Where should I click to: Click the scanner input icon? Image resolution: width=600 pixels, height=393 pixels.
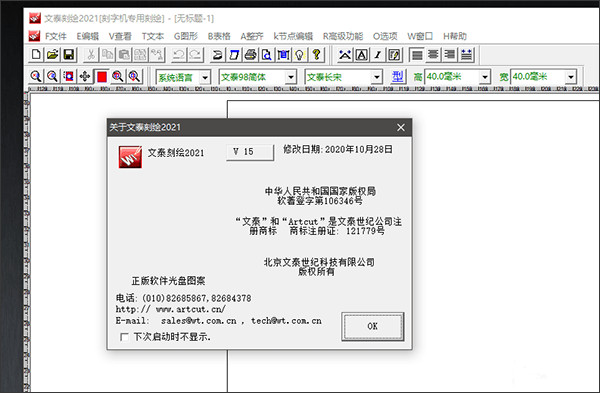click(217, 55)
